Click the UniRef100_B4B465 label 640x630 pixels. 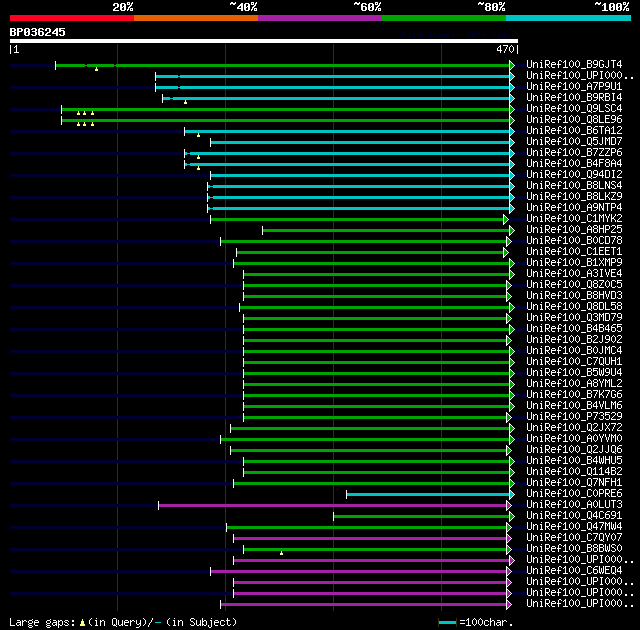pyautogui.click(x=574, y=328)
